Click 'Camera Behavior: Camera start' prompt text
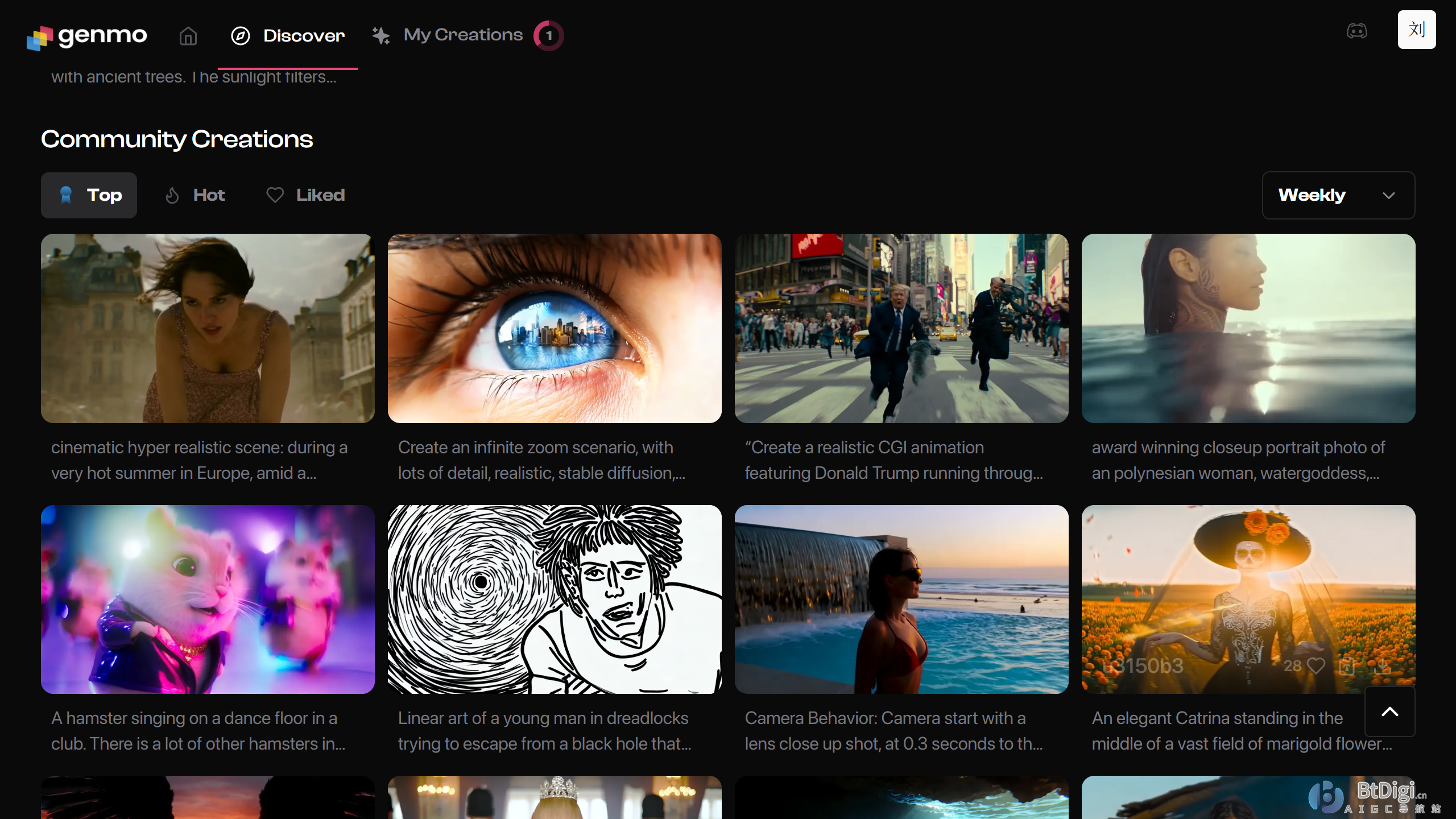The image size is (1456, 819). tap(894, 731)
